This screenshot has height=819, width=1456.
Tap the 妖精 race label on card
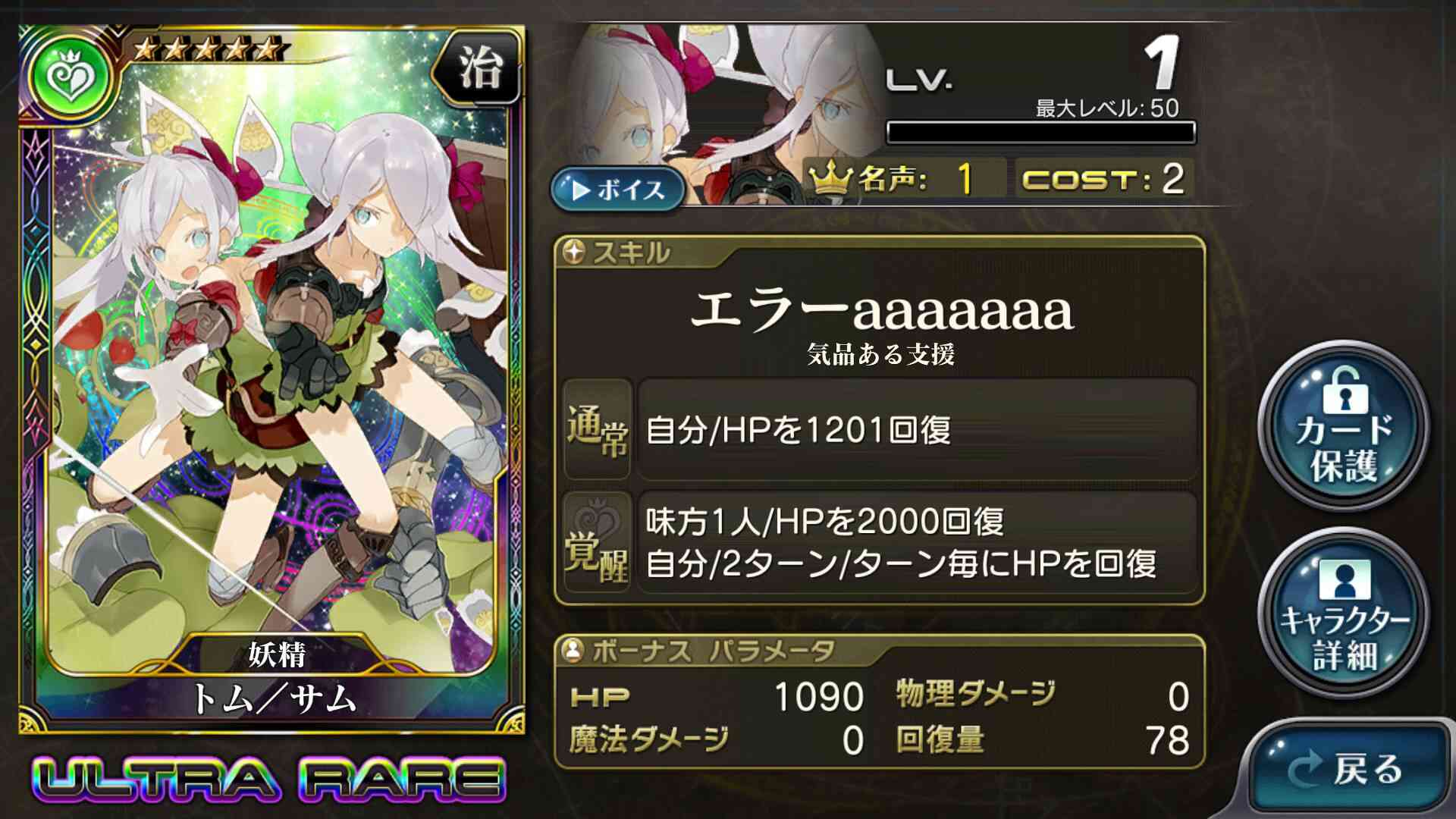coord(277,654)
